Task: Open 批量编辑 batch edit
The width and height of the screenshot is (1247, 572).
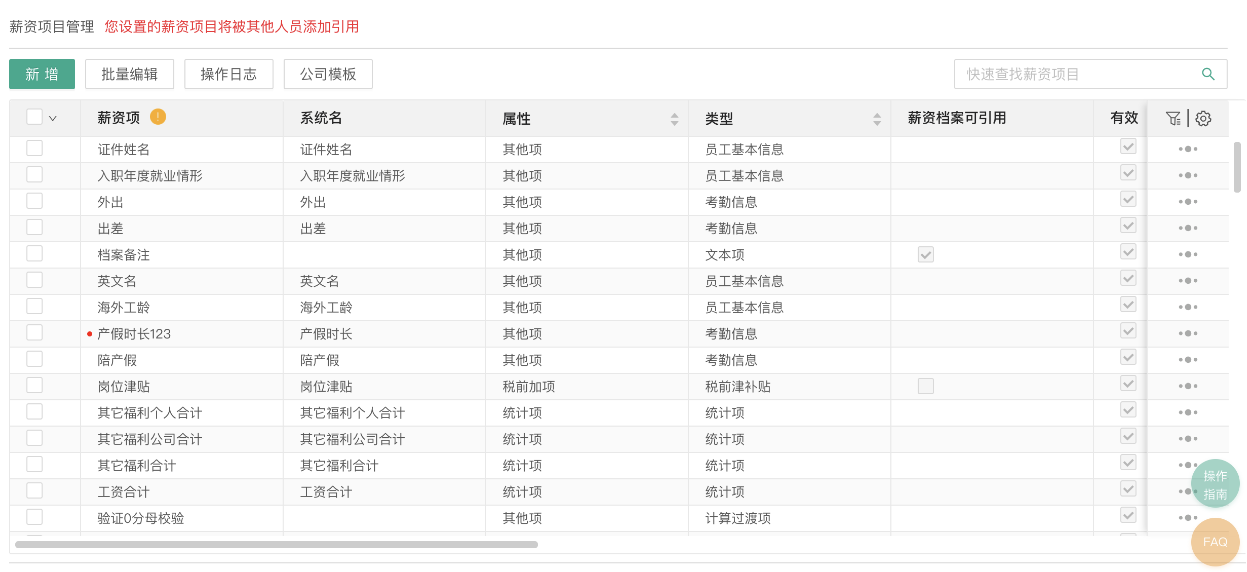Action: [x=130, y=74]
